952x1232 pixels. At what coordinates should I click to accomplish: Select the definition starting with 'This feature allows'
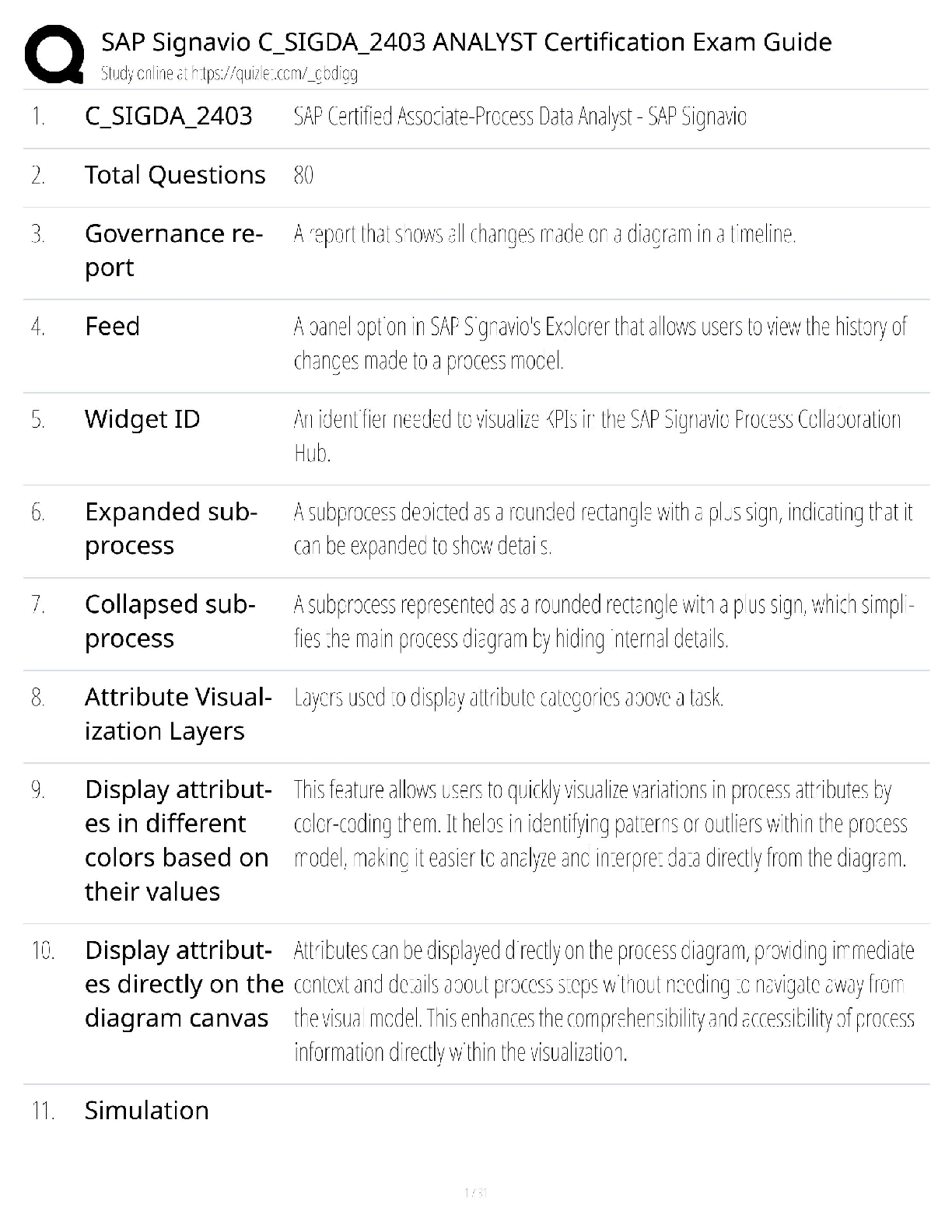pos(600,824)
